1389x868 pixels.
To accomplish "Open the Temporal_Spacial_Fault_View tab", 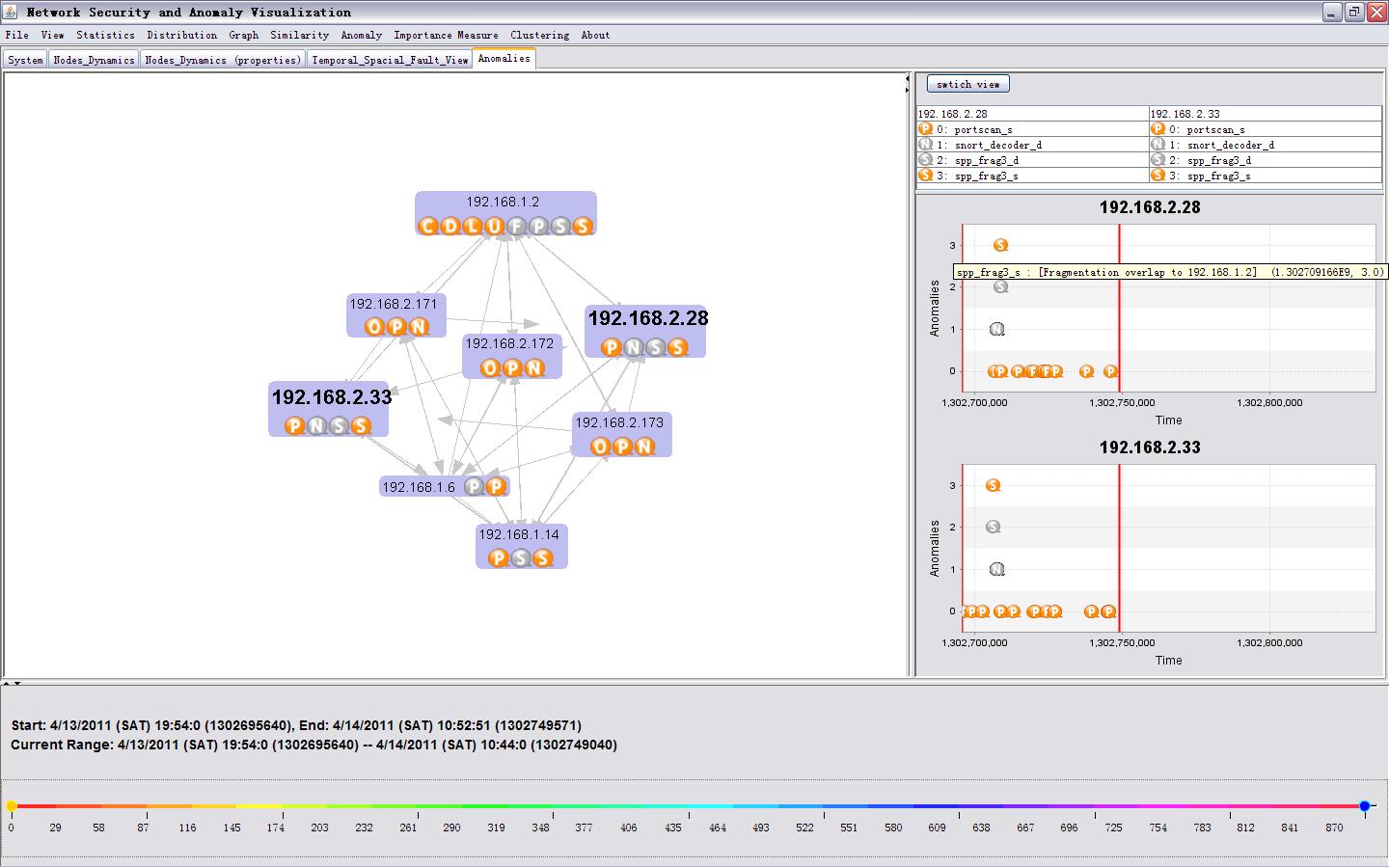I will (390, 60).
